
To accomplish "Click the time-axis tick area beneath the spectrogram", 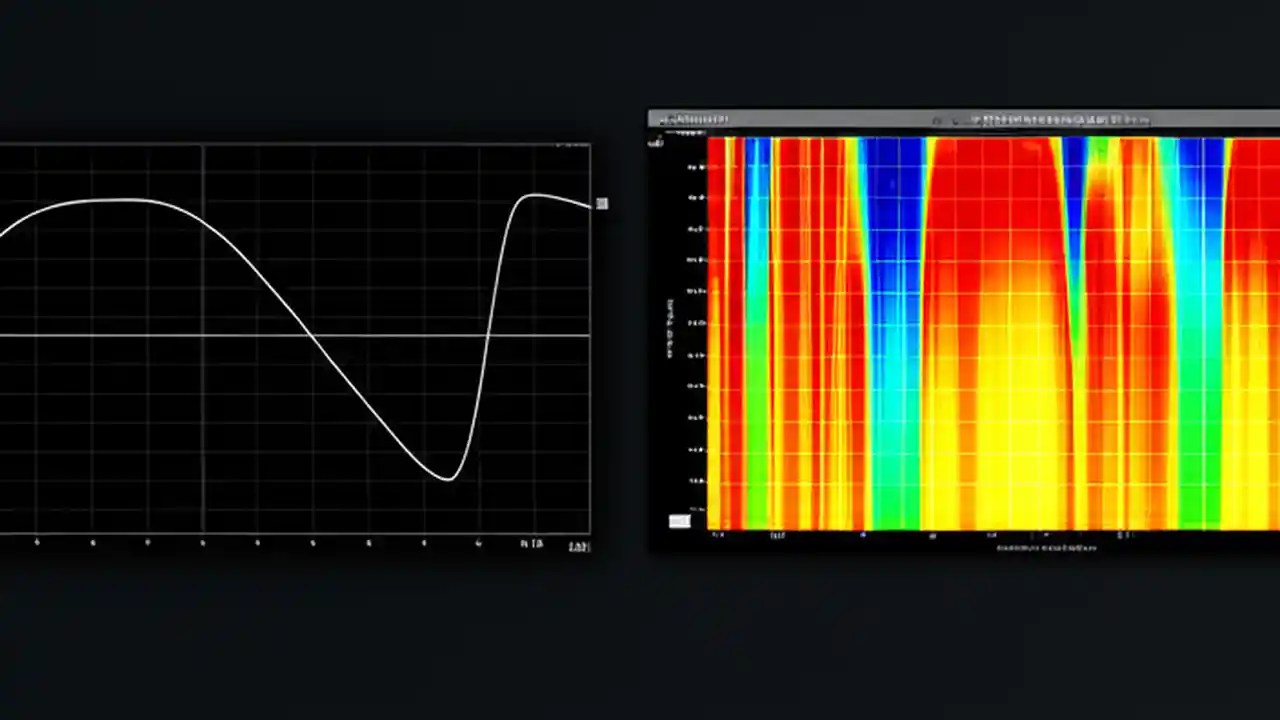I will click(x=980, y=535).
